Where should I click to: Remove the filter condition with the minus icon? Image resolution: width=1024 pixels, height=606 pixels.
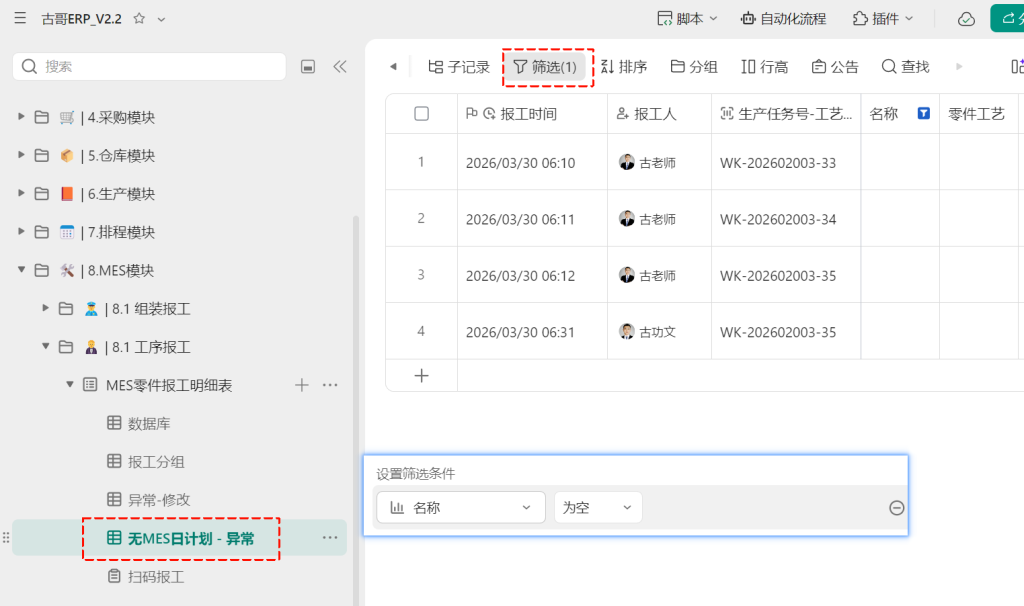click(897, 507)
